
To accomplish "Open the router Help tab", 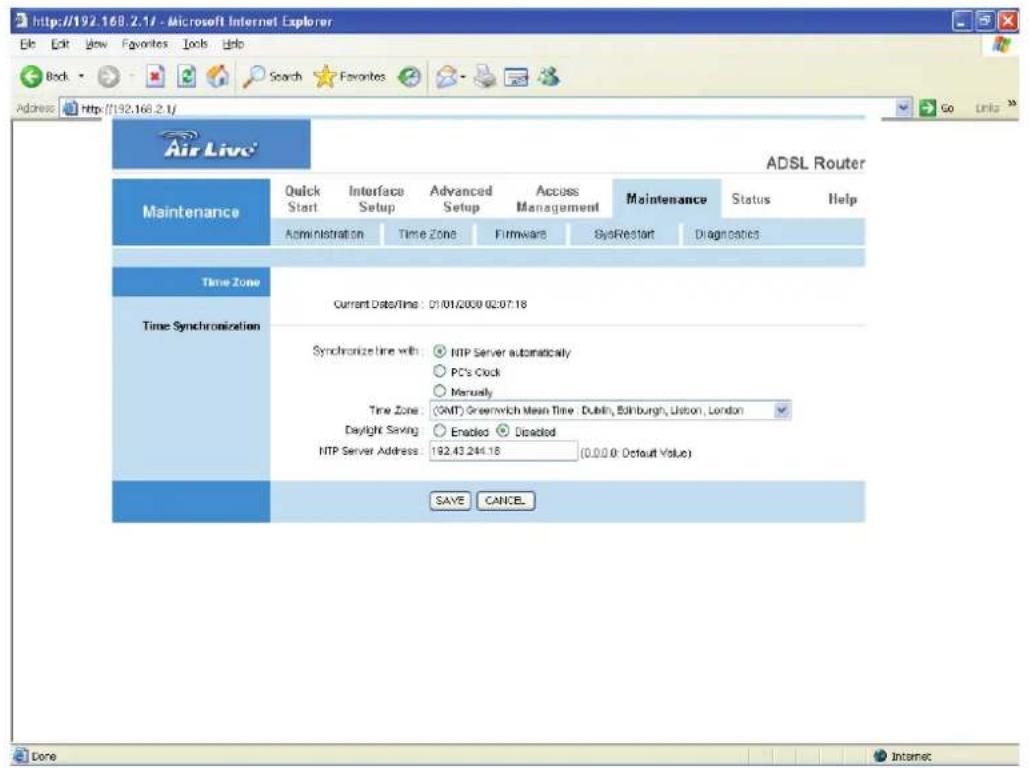I will (x=842, y=199).
